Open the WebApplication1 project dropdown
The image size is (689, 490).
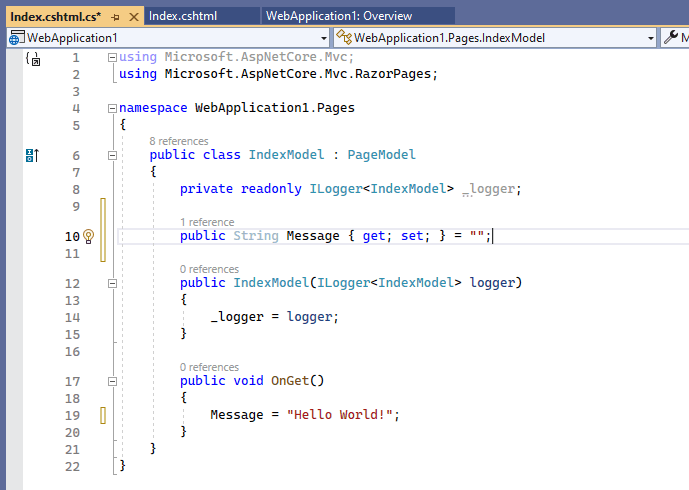coord(325,38)
